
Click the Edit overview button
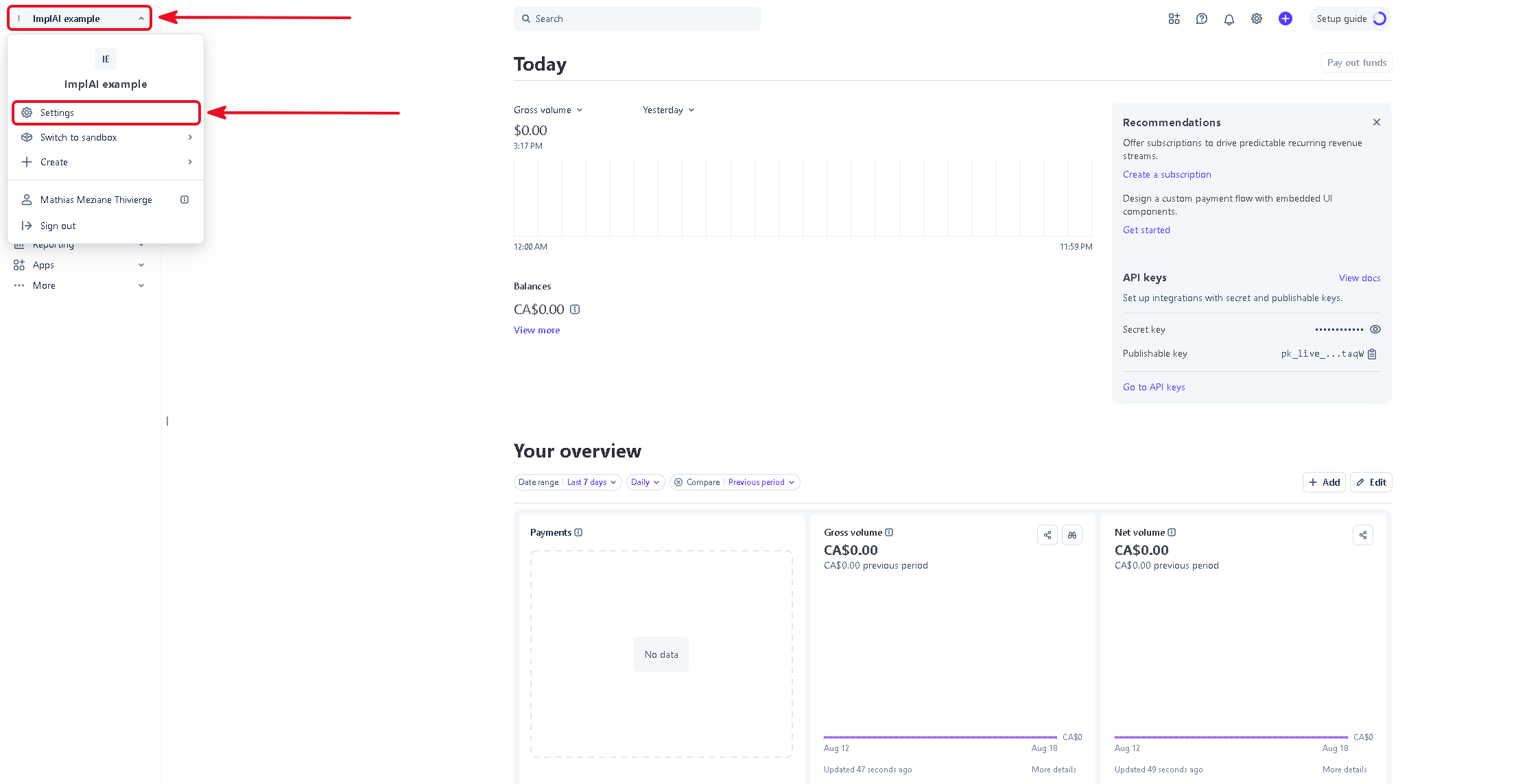[1371, 482]
